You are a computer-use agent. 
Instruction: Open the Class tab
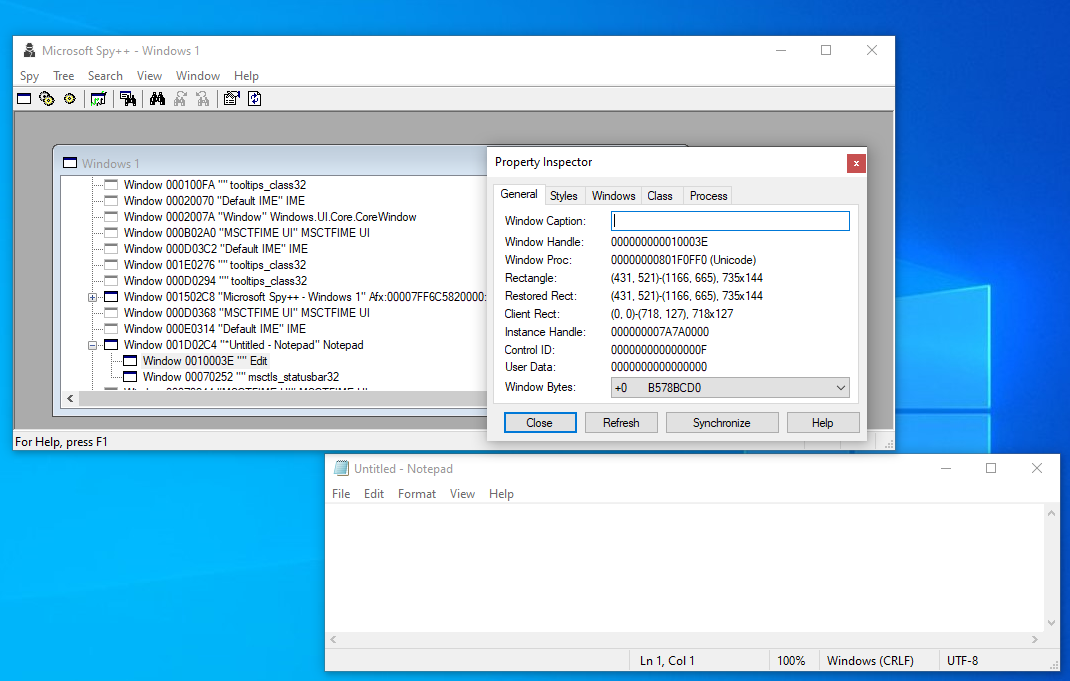coord(660,196)
